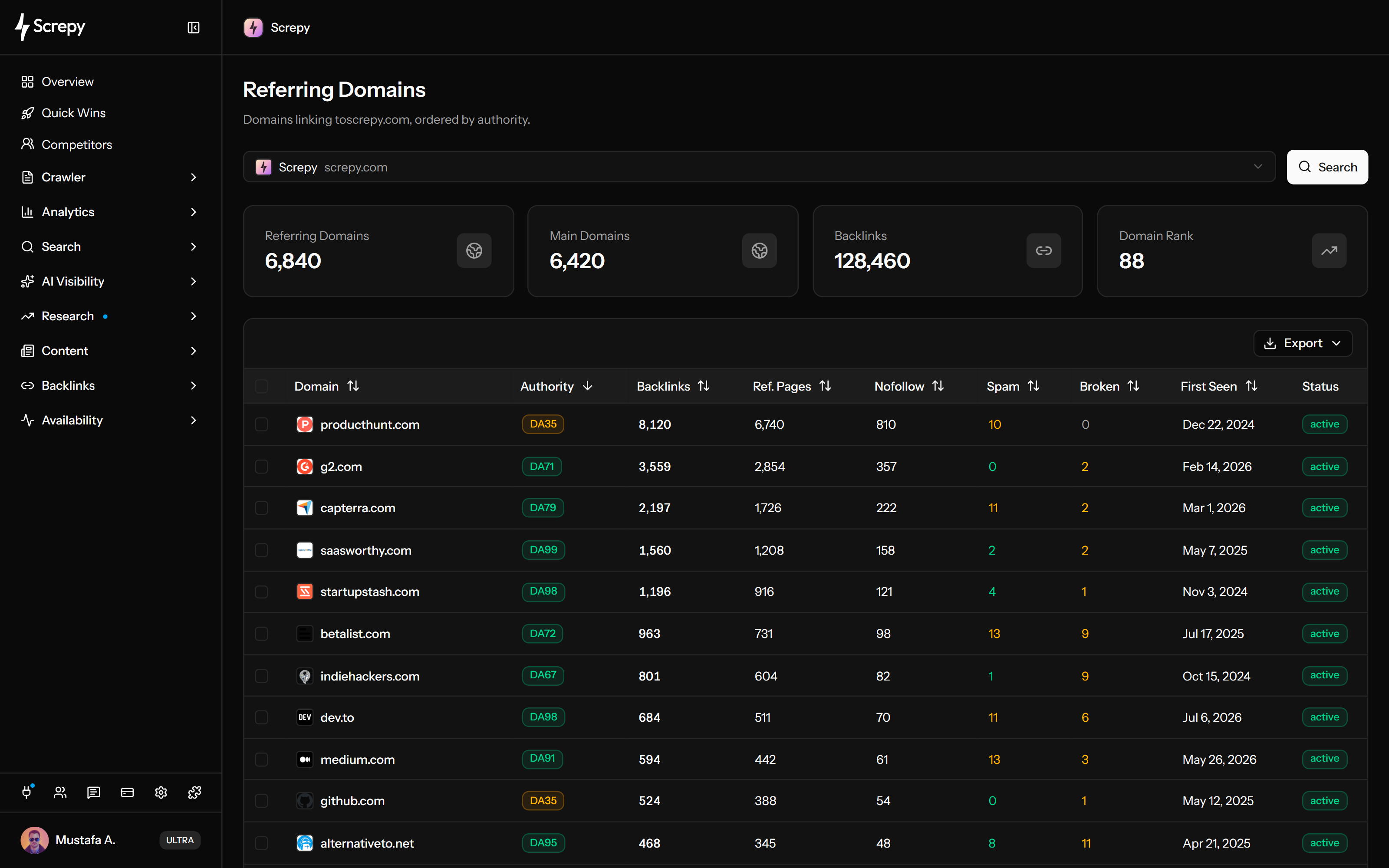Viewport: 1389px width, 868px height.
Task: Open the alternativeto.net domain link
Action: (367, 843)
